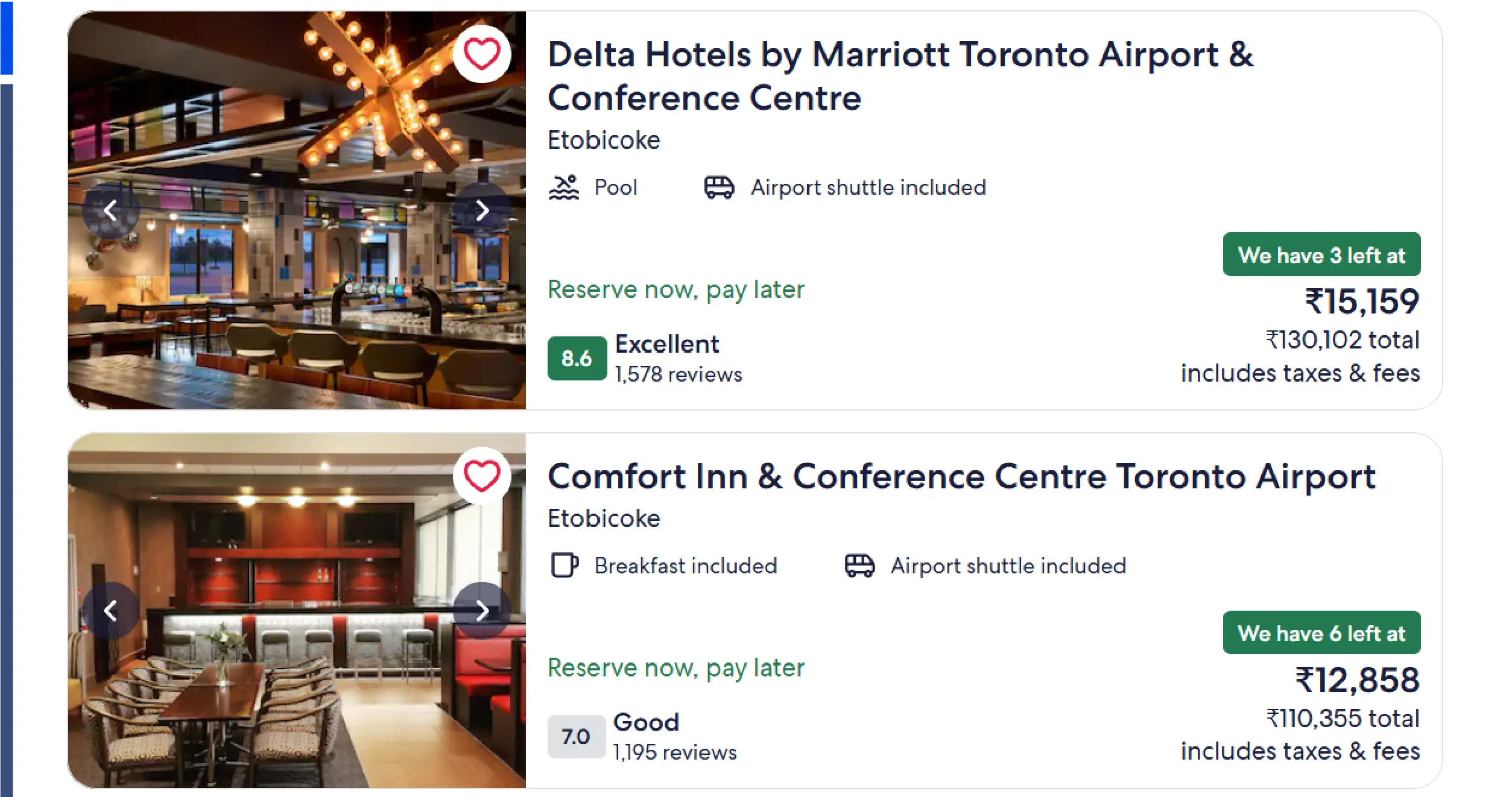Image resolution: width=1512 pixels, height=797 pixels.
Task: Click Comfort Inn airport shuttle bus icon
Action: [x=859, y=565]
